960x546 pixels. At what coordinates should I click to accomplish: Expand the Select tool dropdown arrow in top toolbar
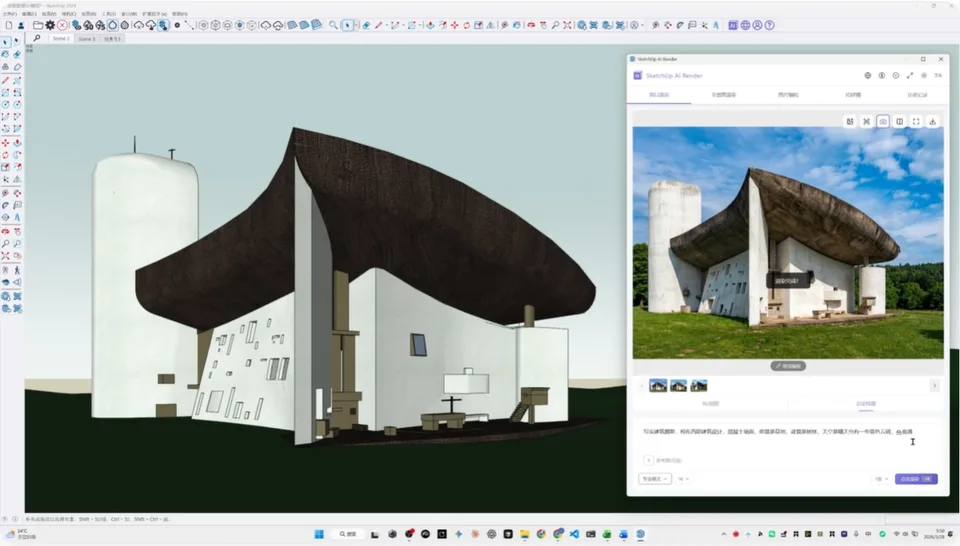(x=356, y=25)
